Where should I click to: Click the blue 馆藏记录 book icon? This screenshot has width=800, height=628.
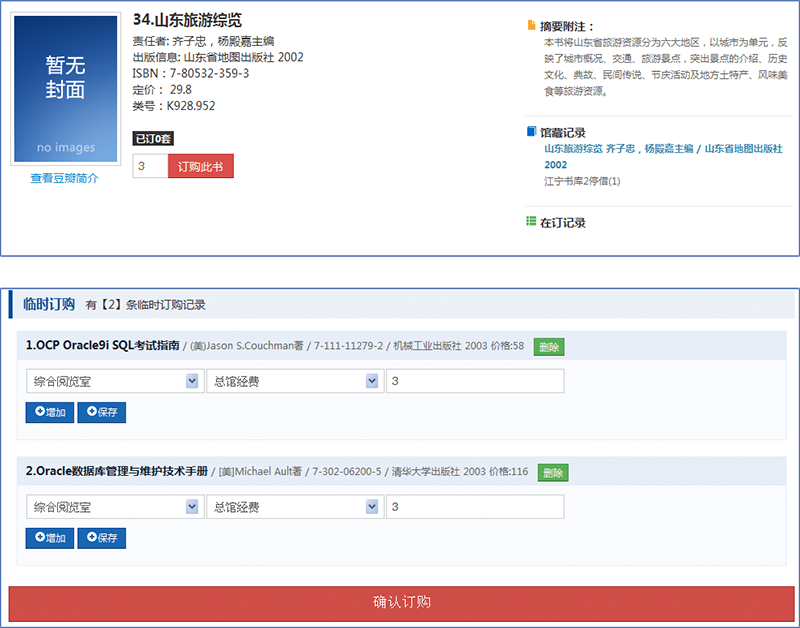(531, 131)
